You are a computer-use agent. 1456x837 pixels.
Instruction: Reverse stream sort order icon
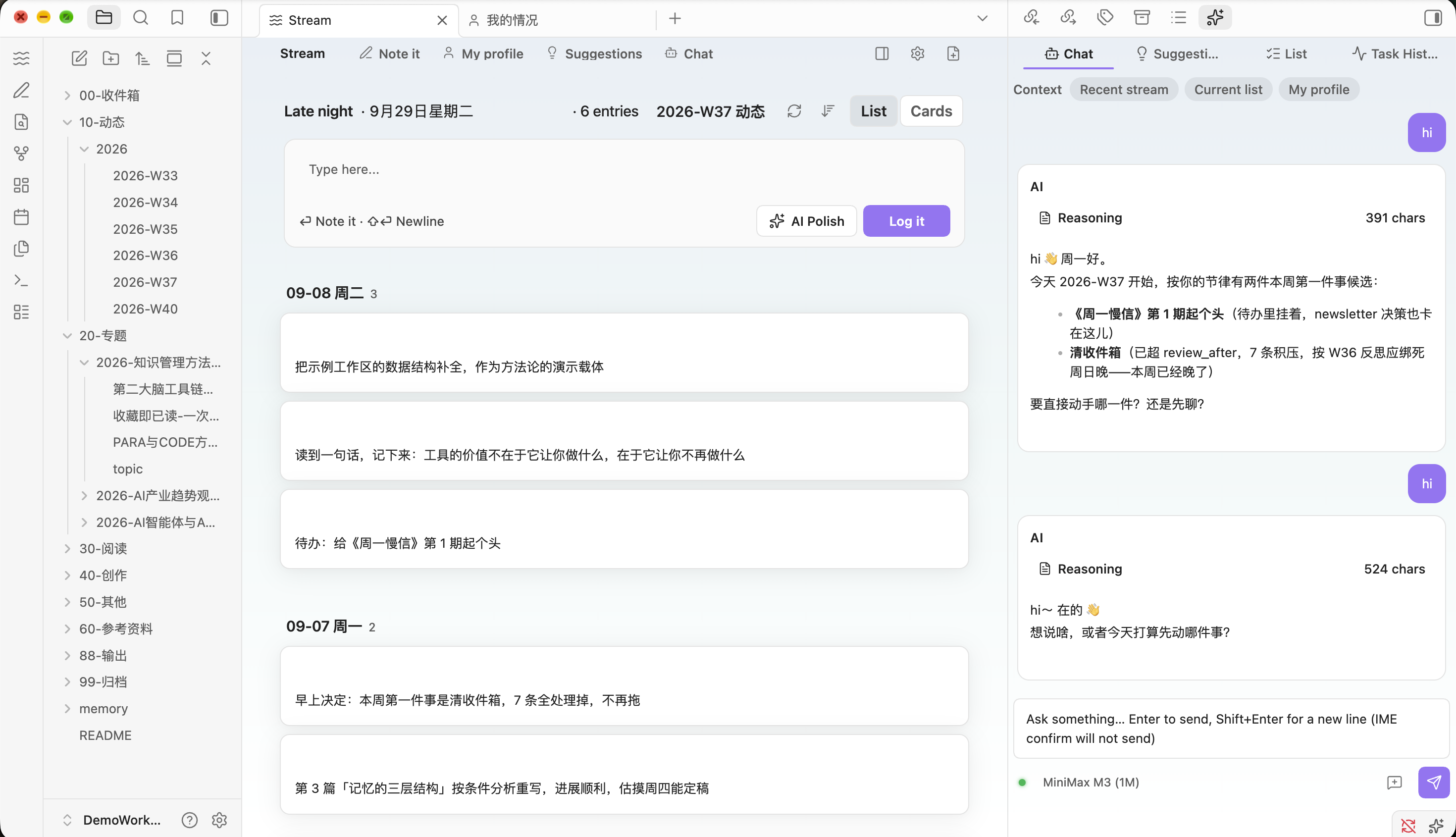tap(828, 111)
